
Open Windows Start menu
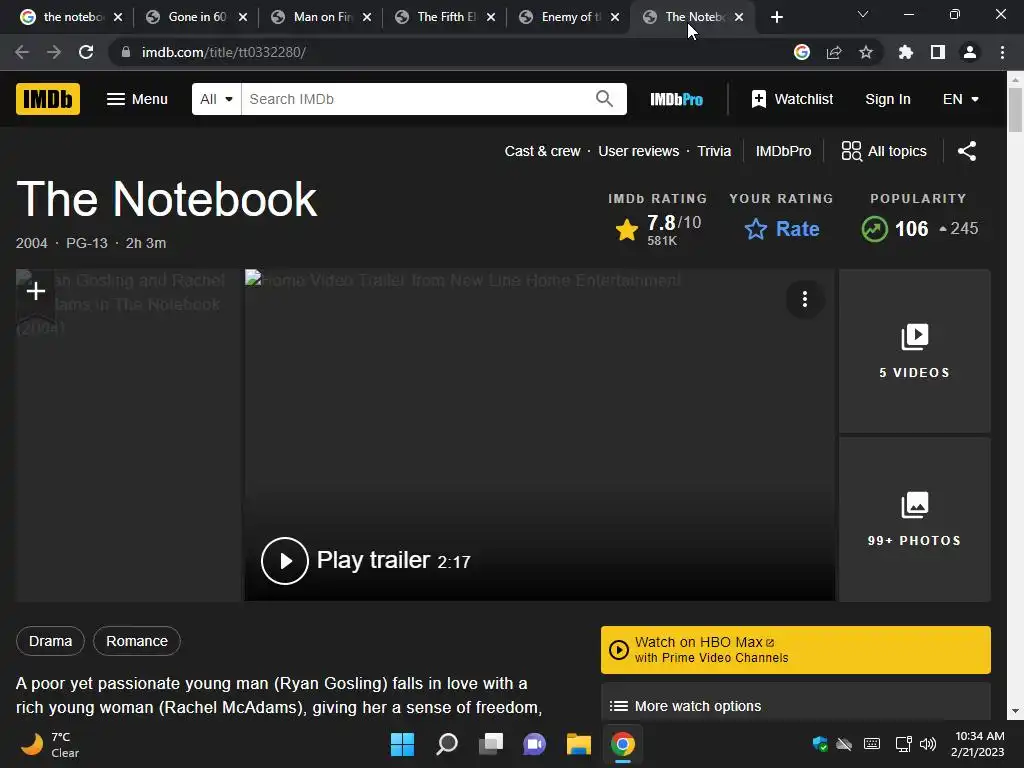[x=402, y=744]
